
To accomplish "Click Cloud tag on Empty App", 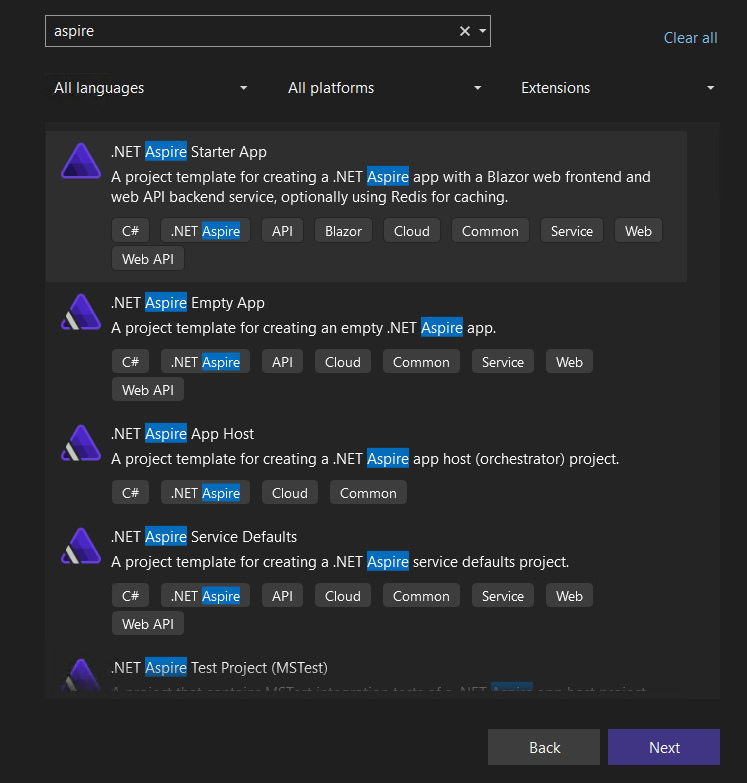I will (343, 362).
